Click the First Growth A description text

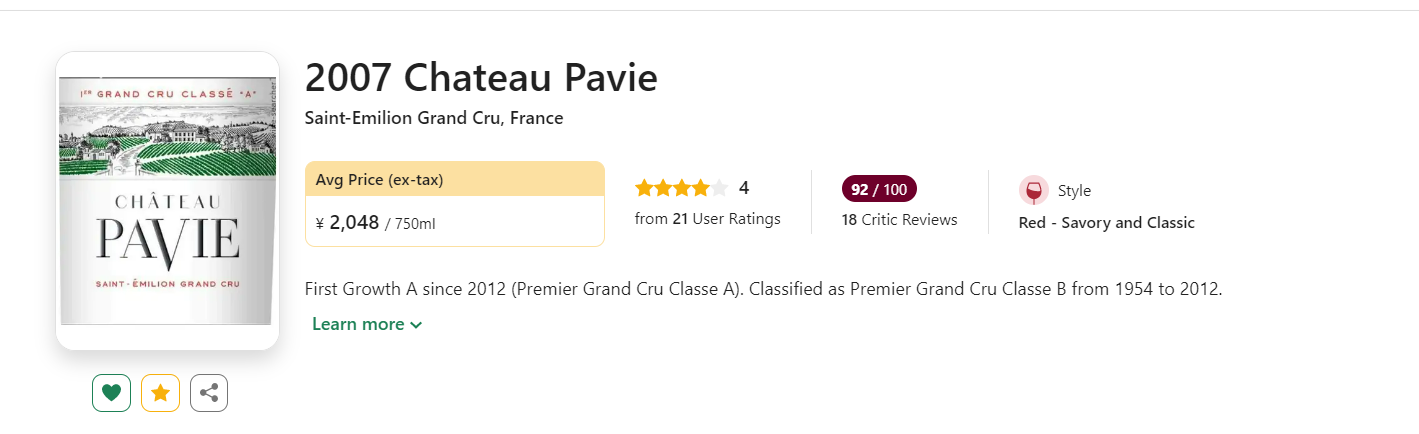click(764, 289)
